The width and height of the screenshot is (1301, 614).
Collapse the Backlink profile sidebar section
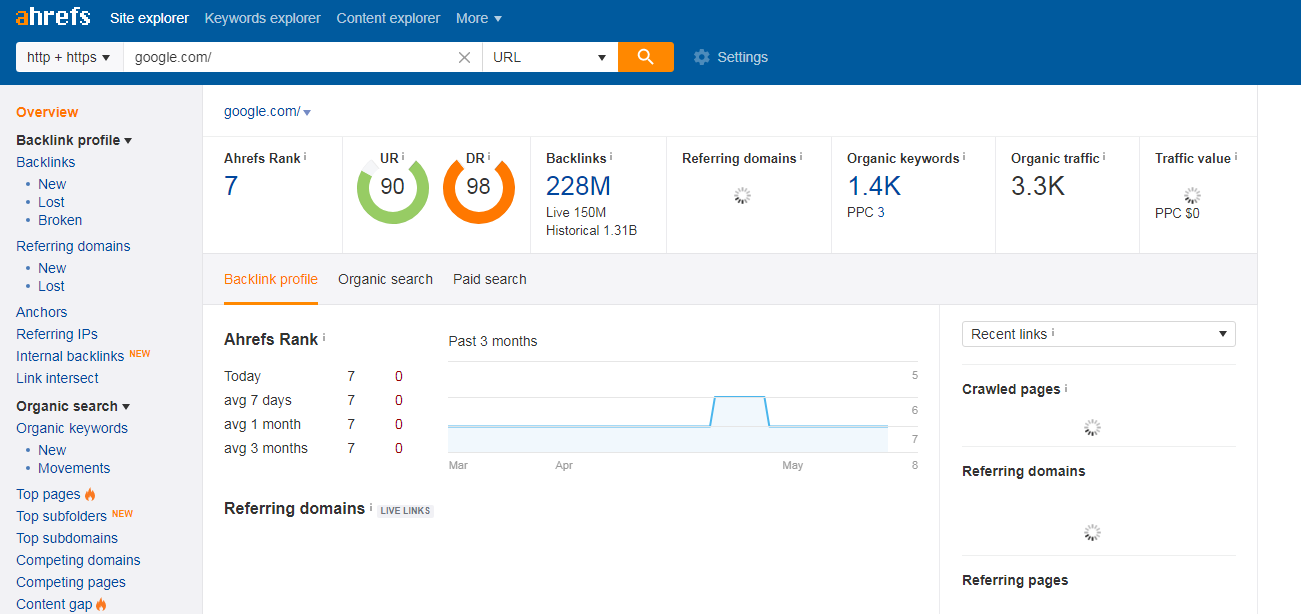click(74, 140)
